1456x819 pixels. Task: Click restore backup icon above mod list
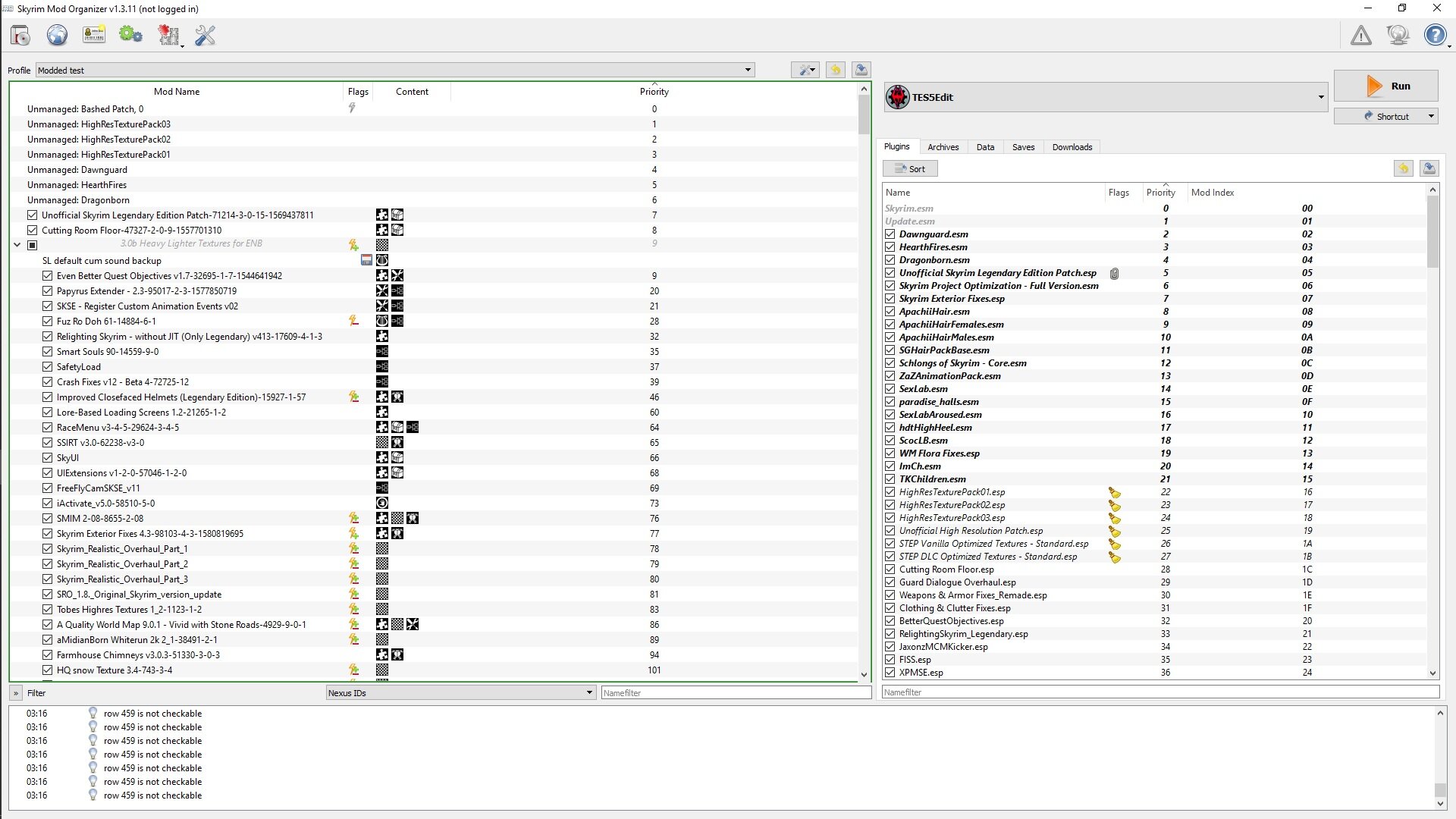[835, 70]
